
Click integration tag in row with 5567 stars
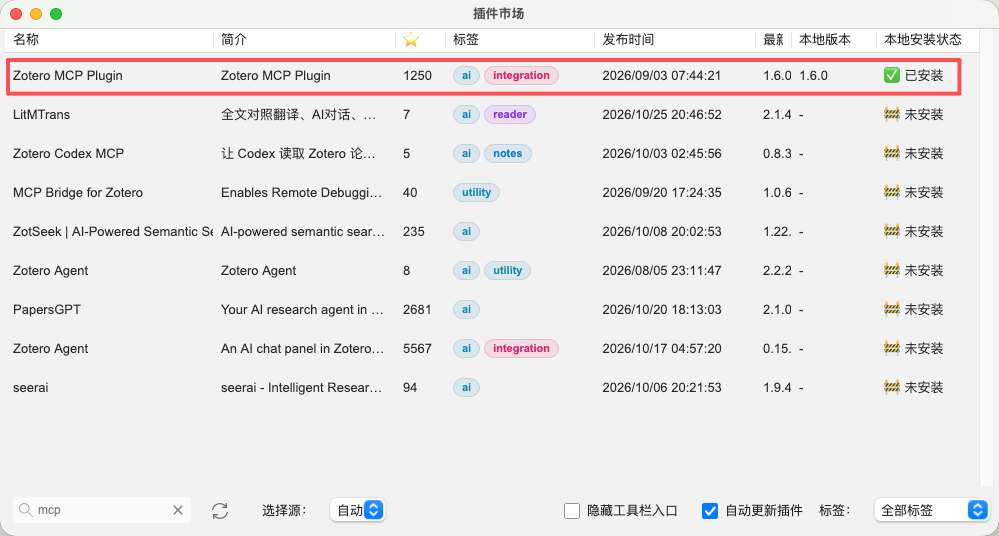point(521,348)
